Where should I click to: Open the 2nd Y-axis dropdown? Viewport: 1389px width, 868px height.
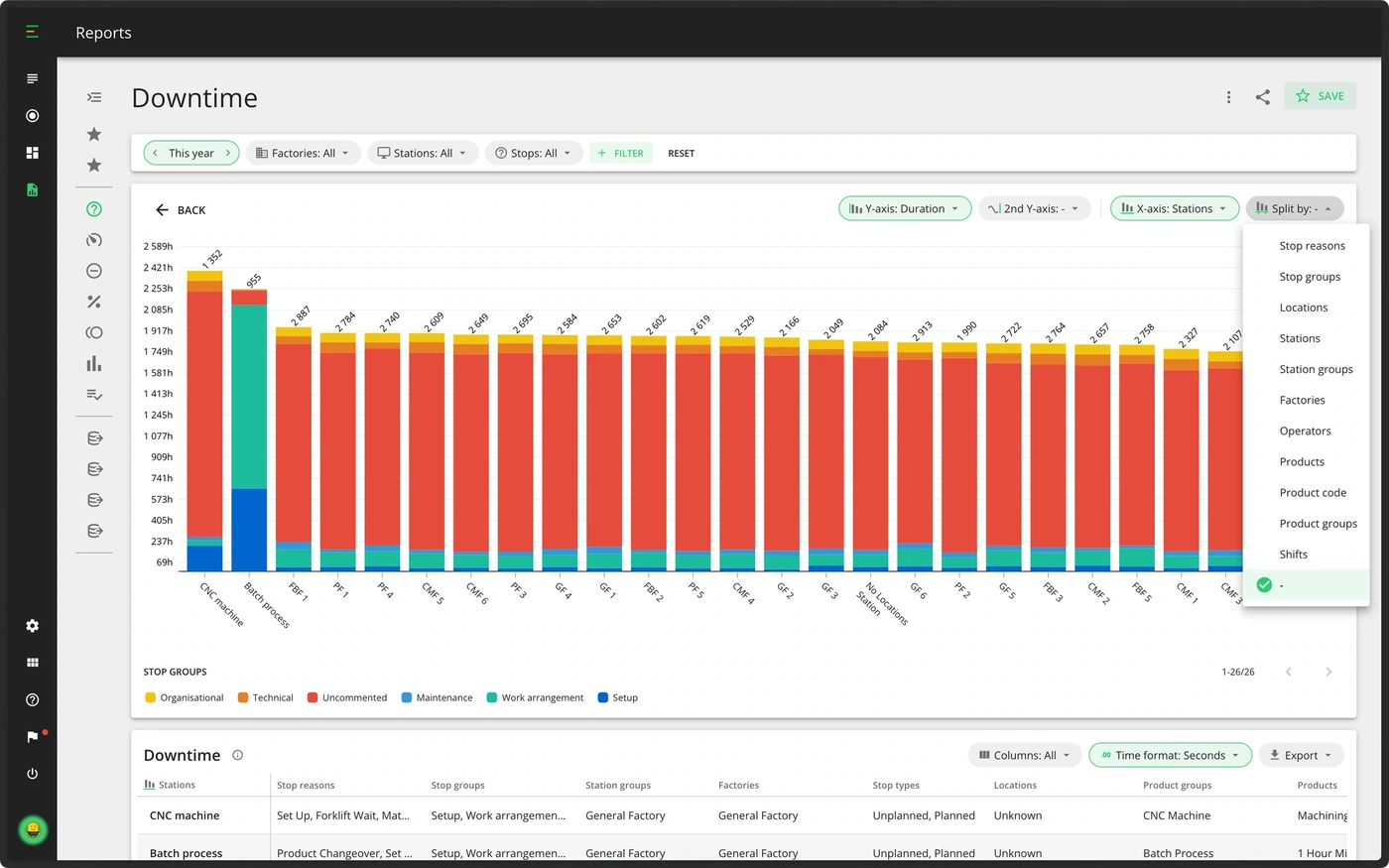click(x=1034, y=208)
